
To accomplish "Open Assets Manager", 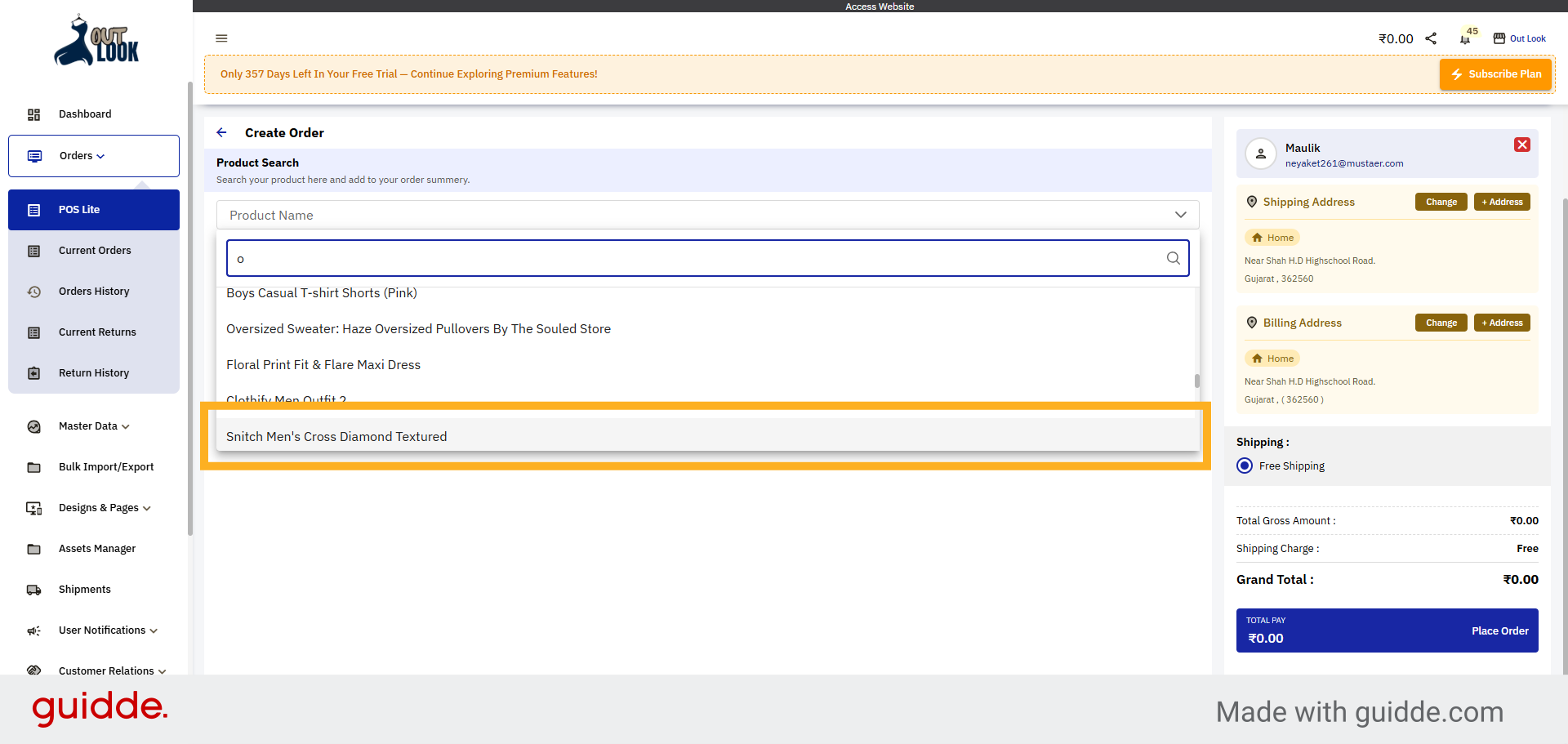I will [97, 549].
